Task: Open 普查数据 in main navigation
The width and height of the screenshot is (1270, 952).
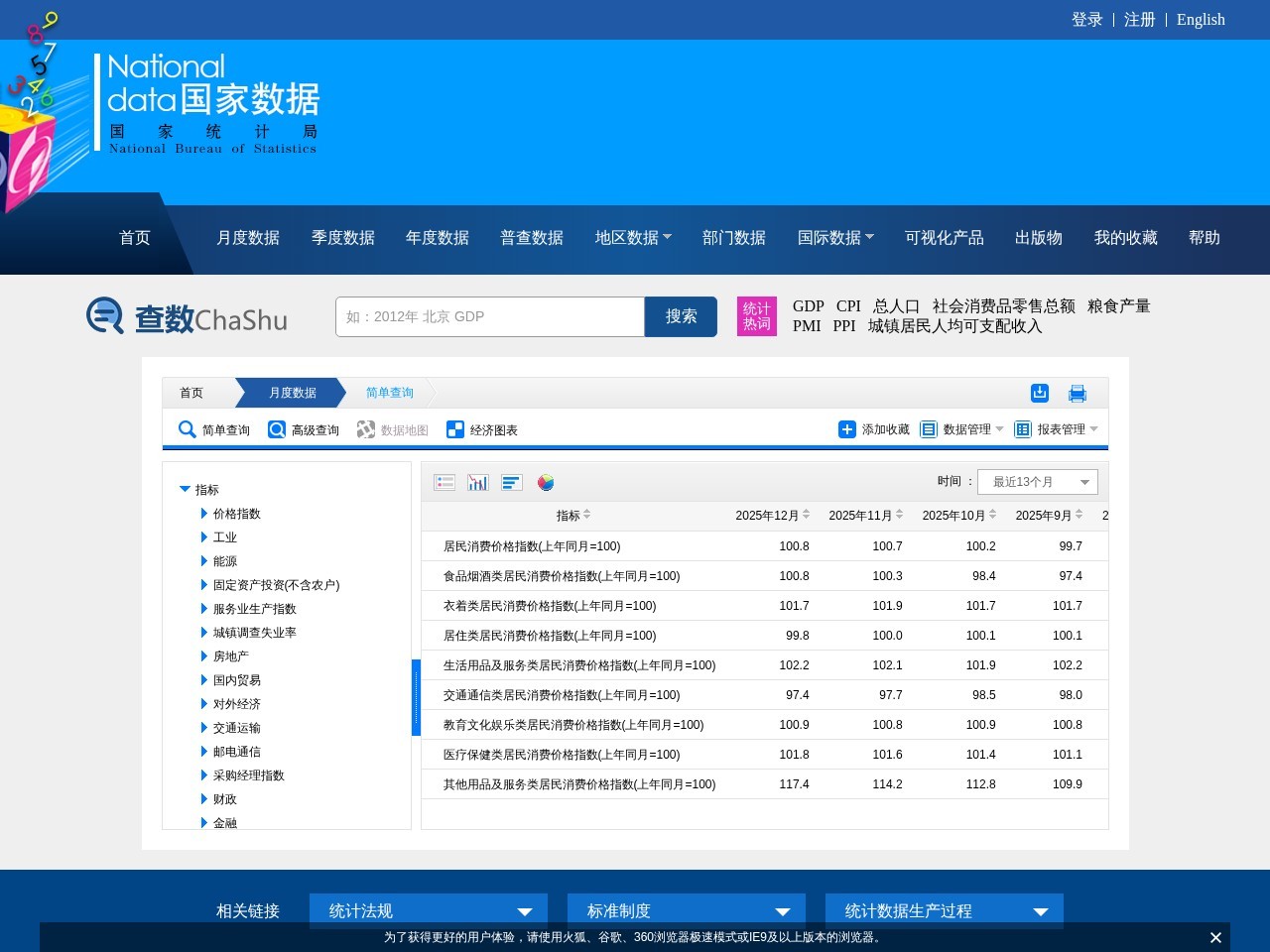Action: (x=532, y=238)
